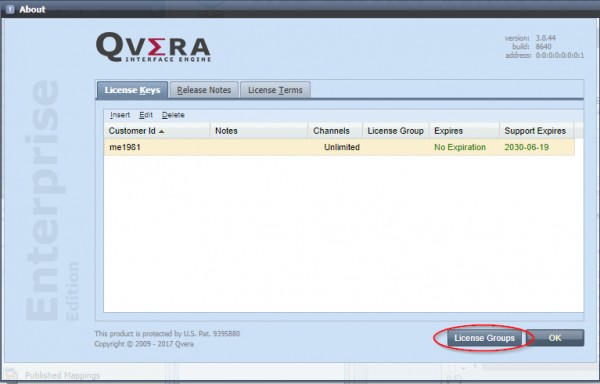Click the Customer Id sort arrow

(x=161, y=131)
